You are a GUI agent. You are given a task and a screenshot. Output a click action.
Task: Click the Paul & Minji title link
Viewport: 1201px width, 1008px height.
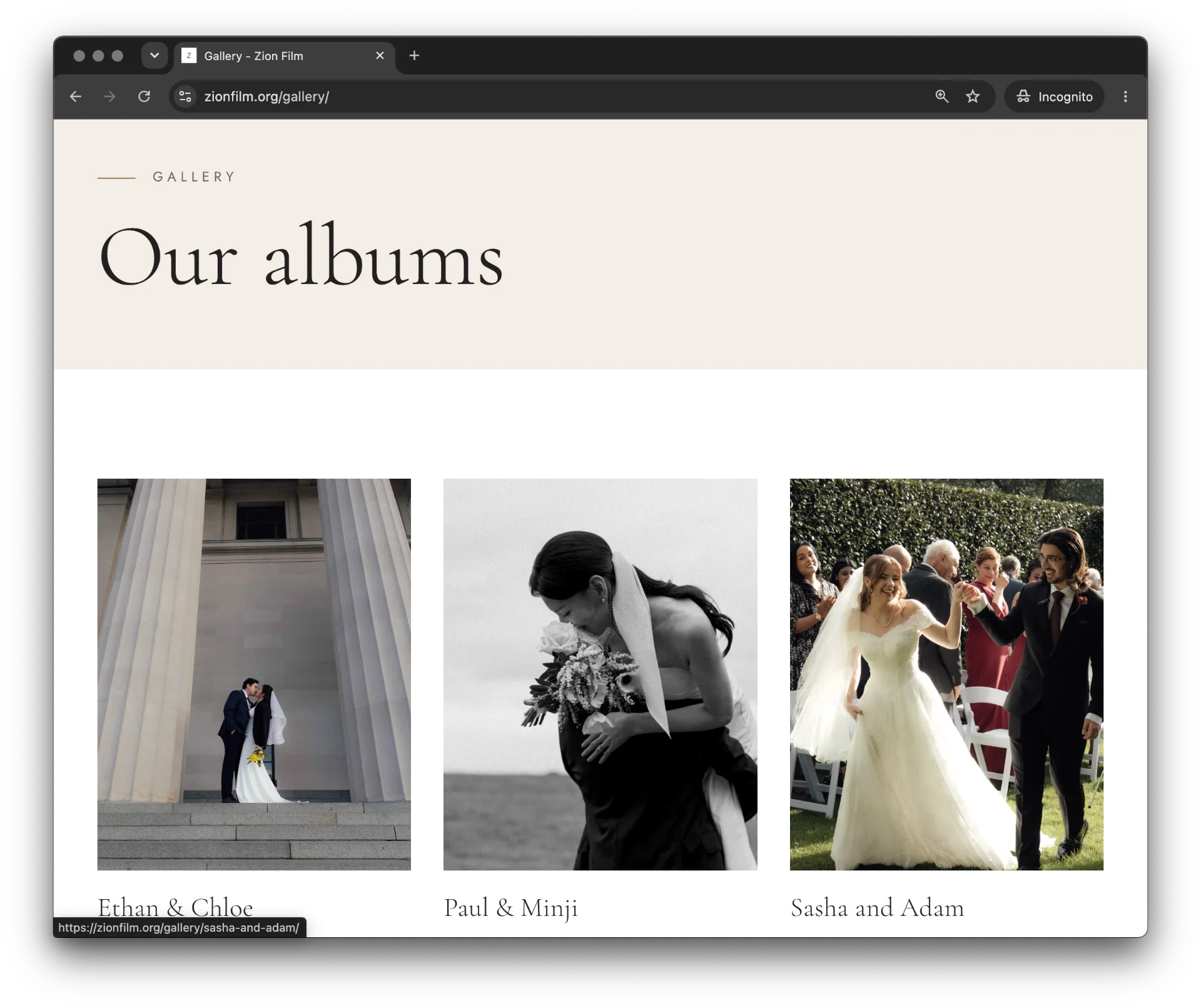[x=510, y=908]
